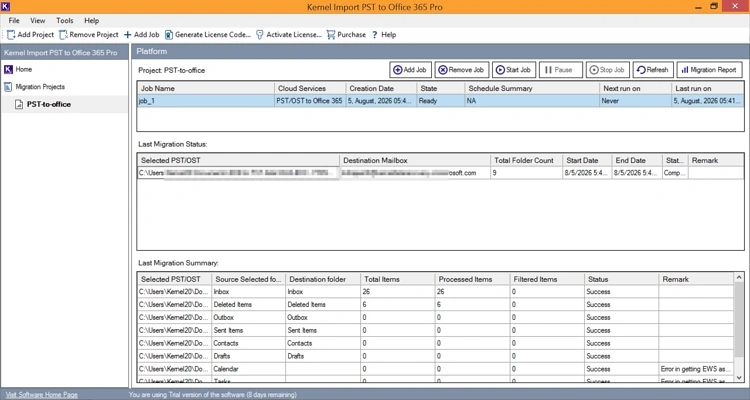750x400 pixels.
Task: Click the 'Error in getting EWS' remark for Calendar
Action: 696,369
